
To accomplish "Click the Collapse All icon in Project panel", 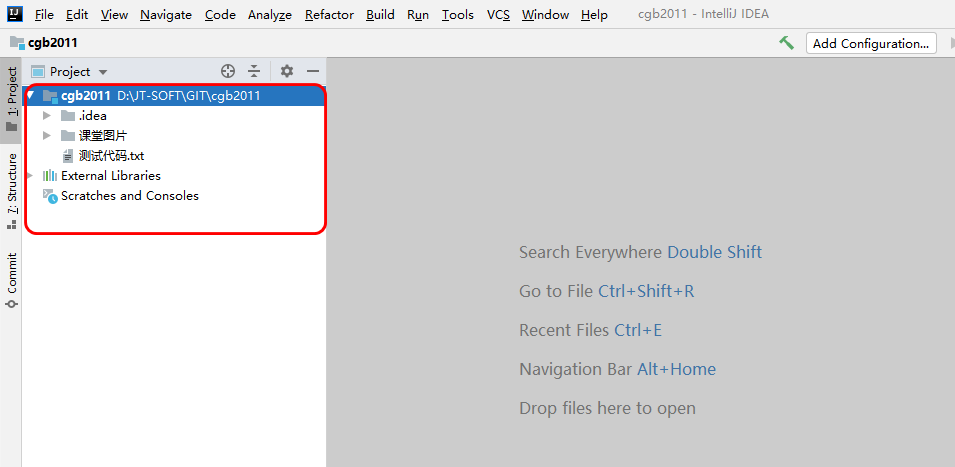I will 254,71.
